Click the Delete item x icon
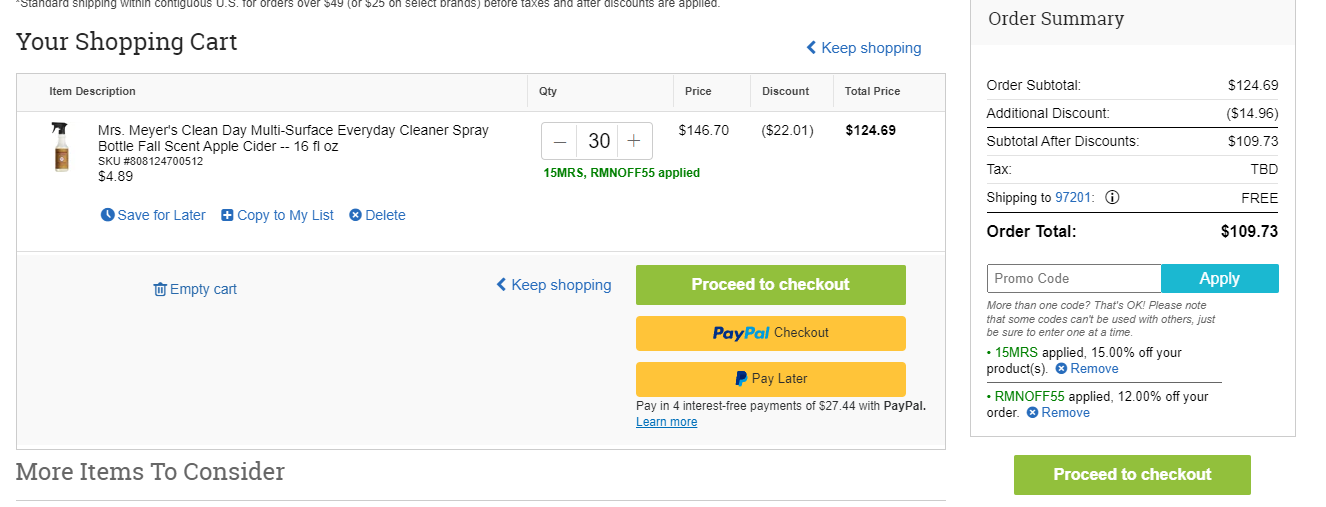Screen dimensions: 1326x507 [x=355, y=215]
